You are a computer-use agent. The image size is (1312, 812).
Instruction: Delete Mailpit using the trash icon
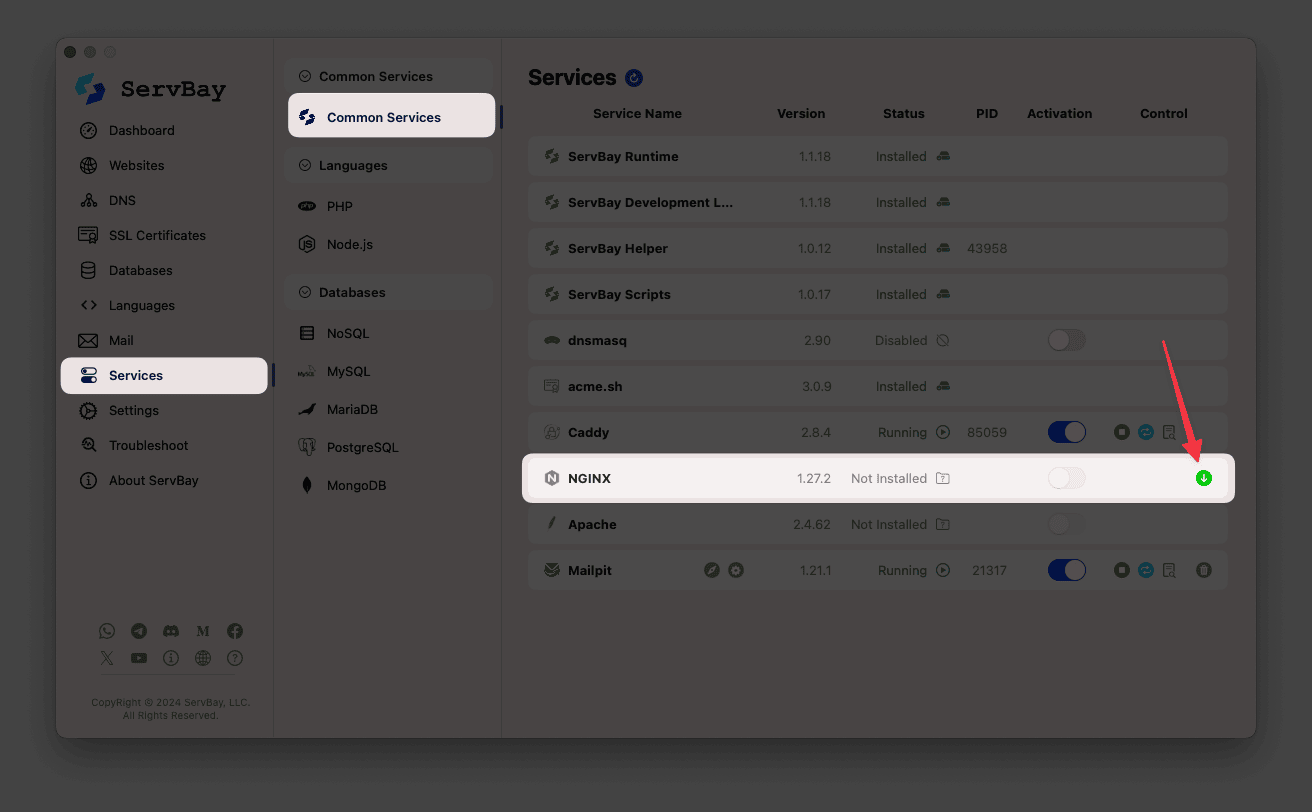coord(1204,570)
